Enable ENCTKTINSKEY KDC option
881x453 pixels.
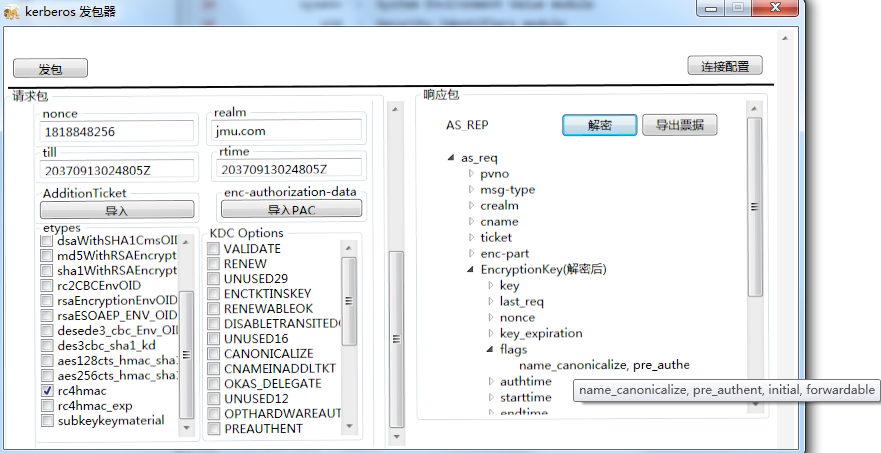[214, 293]
